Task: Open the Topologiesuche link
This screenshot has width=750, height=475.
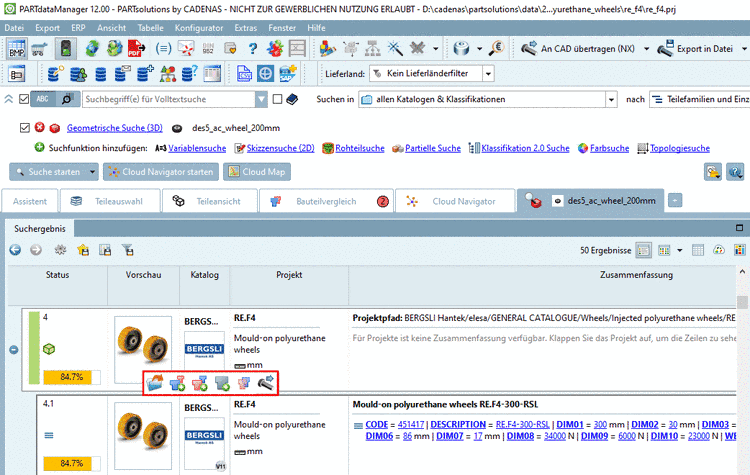Action: point(680,148)
